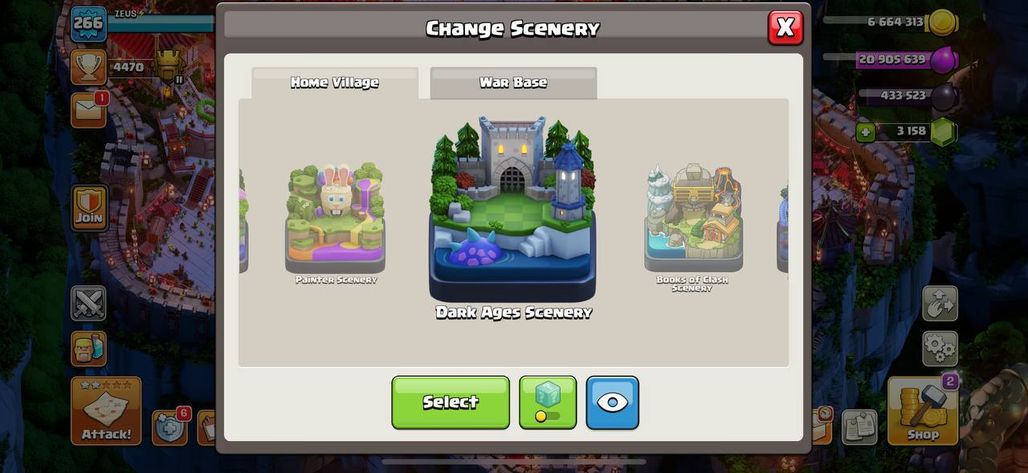Tap the trophy count icon
The height and width of the screenshot is (473, 1028).
[89, 67]
